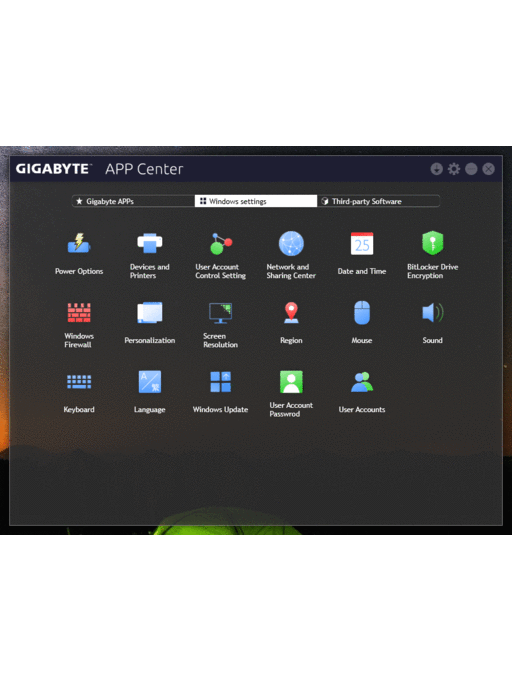Click the download arrow icon in title bar

coord(437,169)
